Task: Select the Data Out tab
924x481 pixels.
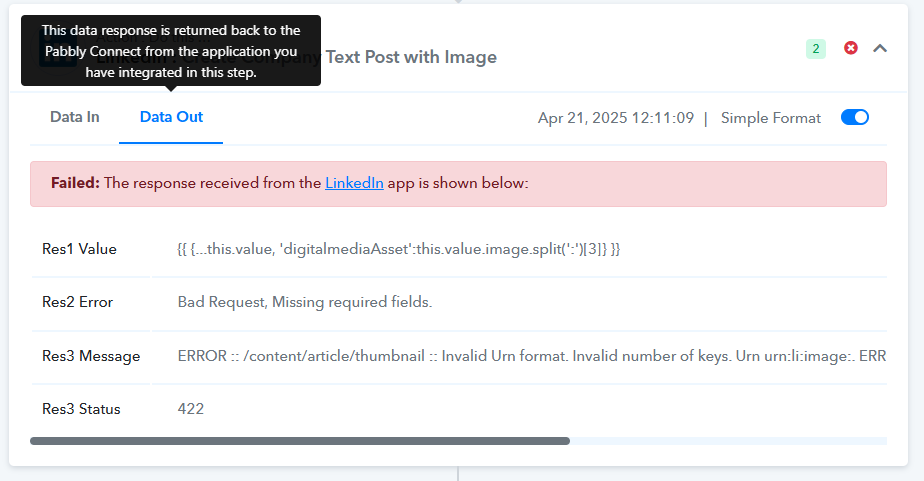Action: pos(171,117)
